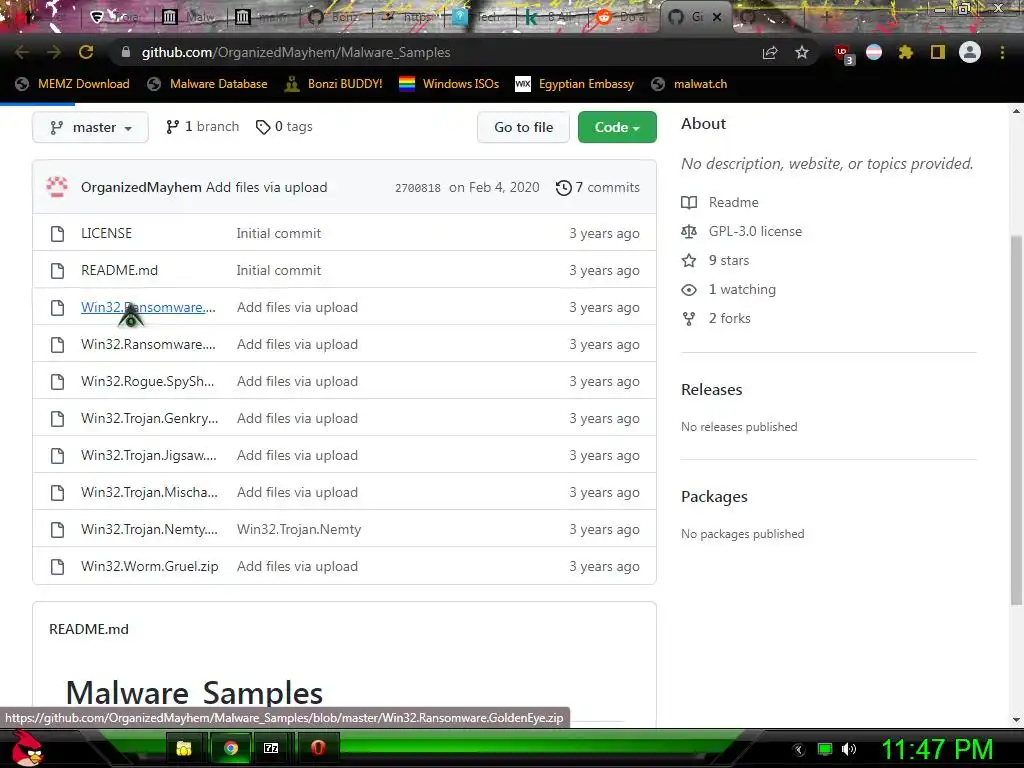
Task: Open the Extensions puzzle menu
Action: coord(905,52)
